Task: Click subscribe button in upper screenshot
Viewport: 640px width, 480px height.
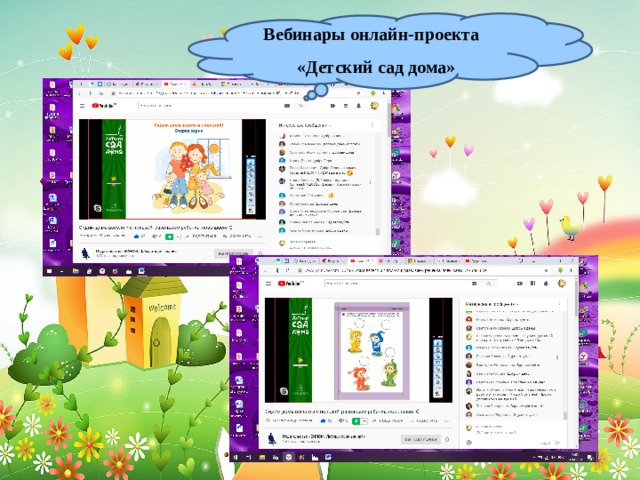Action: pos(233,253)
